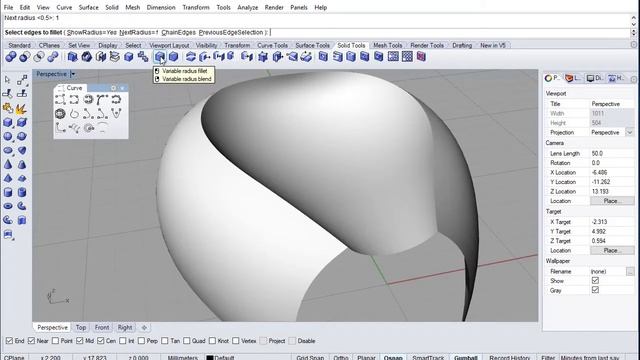Click the ChainEdges command option
Screen dimensions: 640x360
click(x=178, y=32)
